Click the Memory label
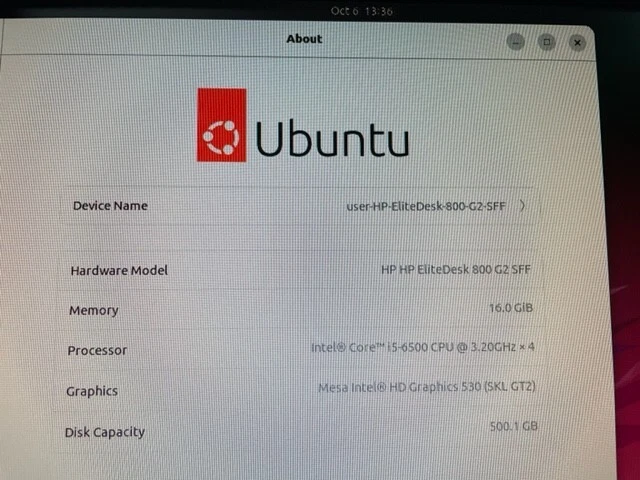 [x=94, y=310]
